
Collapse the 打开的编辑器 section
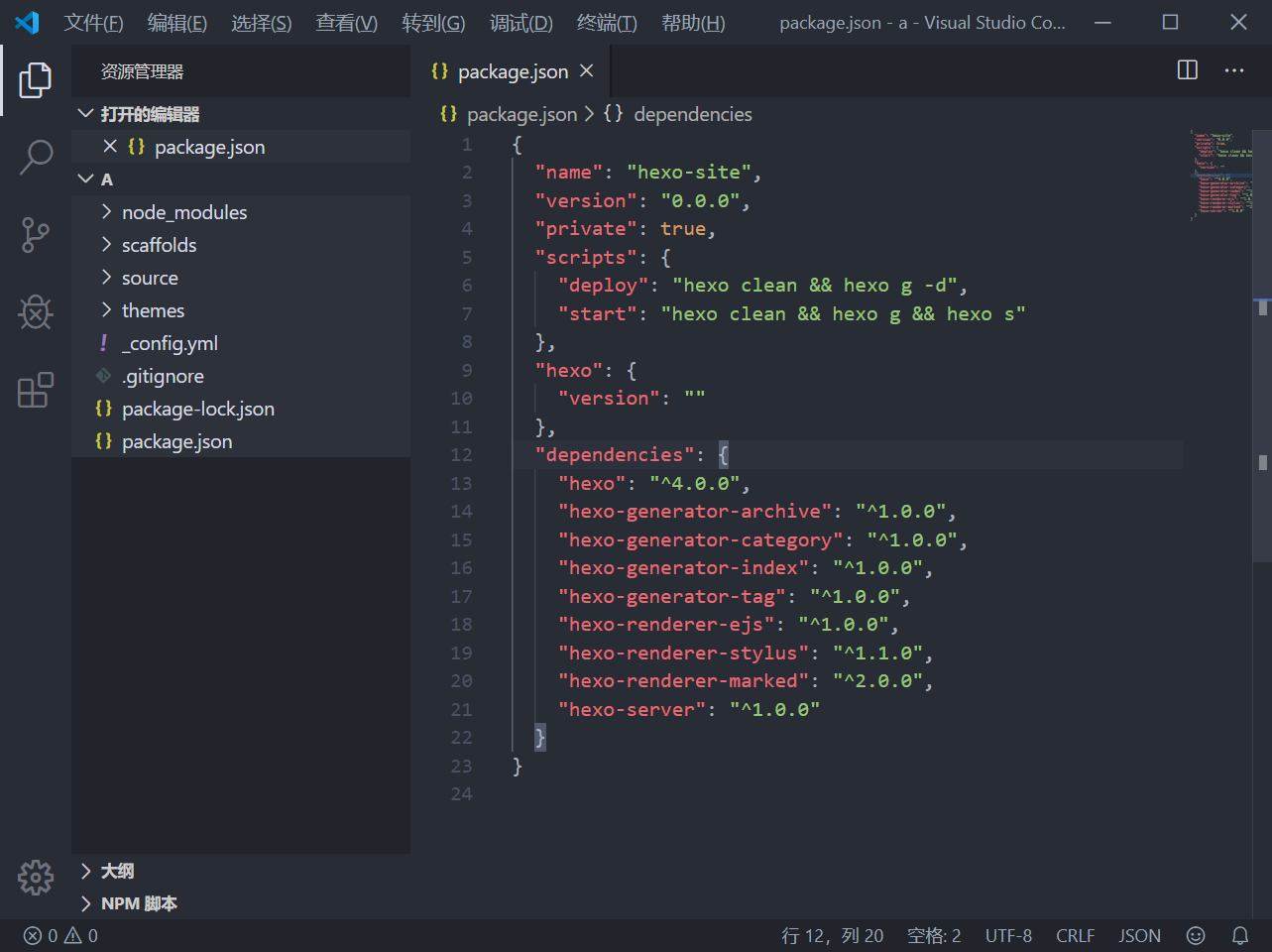[x=149, y=114]
